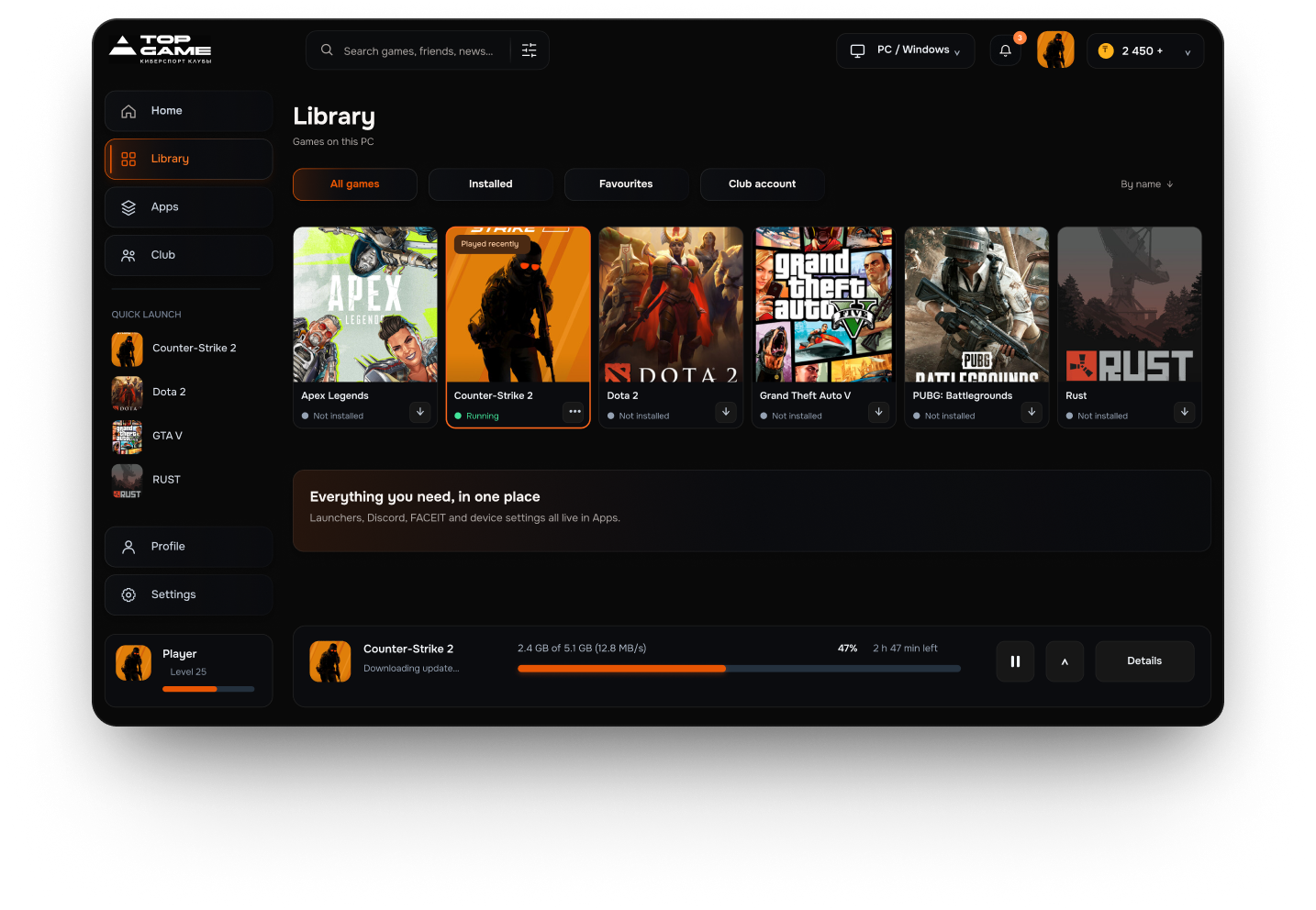Click the Games on this PC subtitle
The height and width of the screenshot is (910, 1316).
click(333, 142)
